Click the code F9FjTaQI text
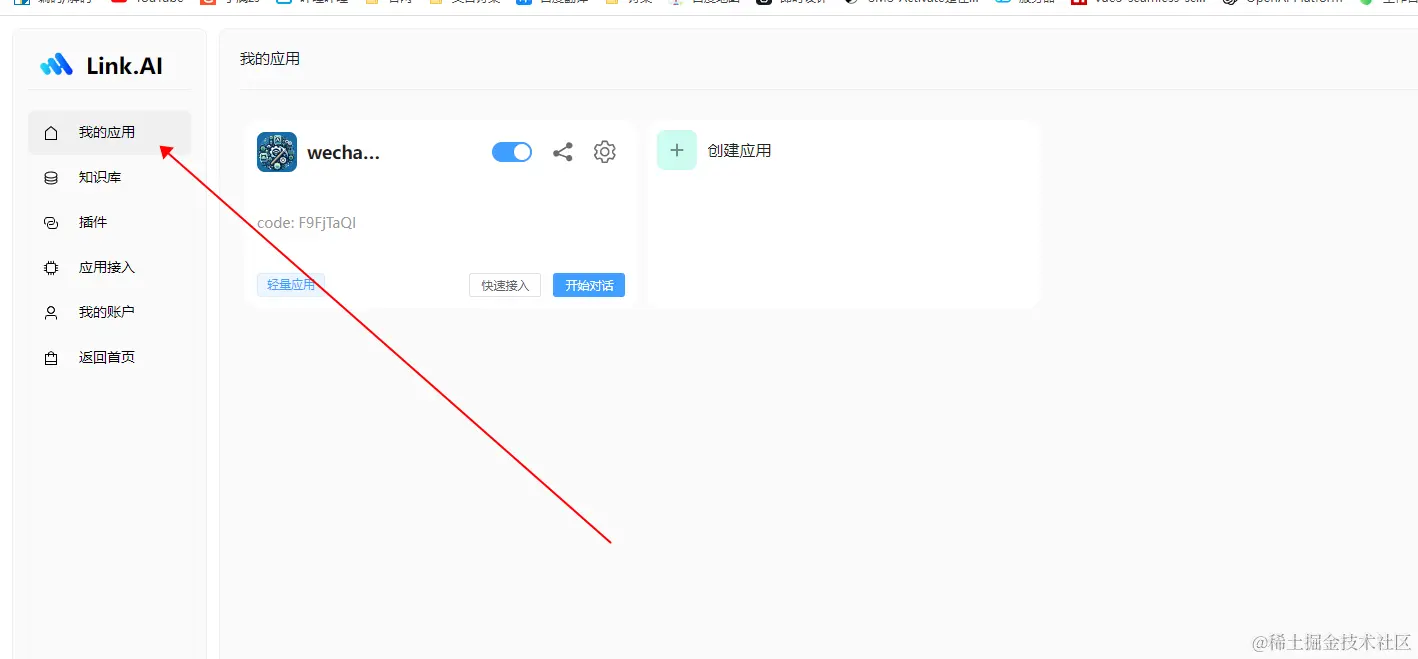Image resolution: width=1418 pixels, height=659 pixels. coord(306,222)
